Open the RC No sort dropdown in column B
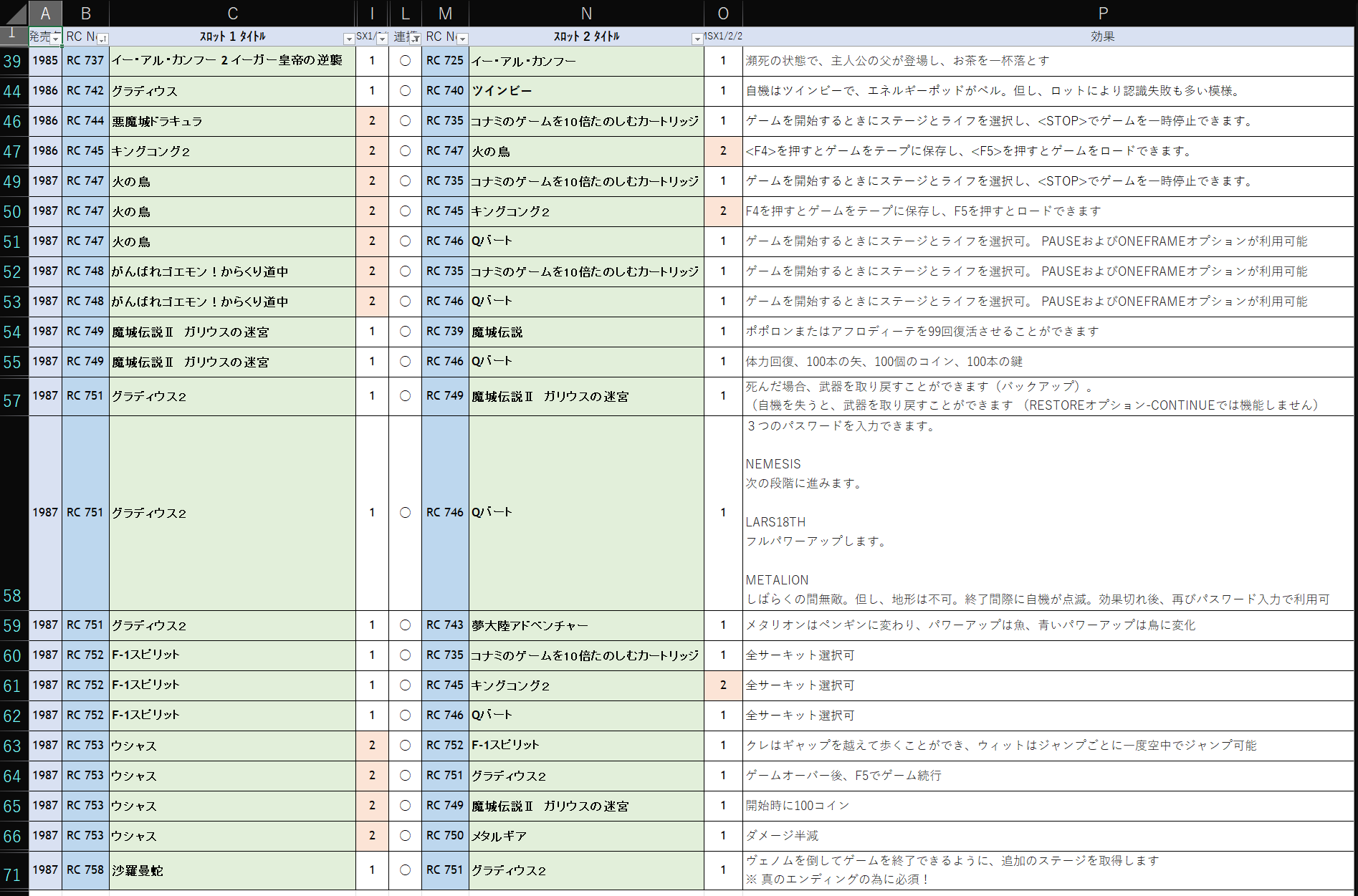Image resolution: width=1358 pixels, height=896 pixels. [102, 39]
